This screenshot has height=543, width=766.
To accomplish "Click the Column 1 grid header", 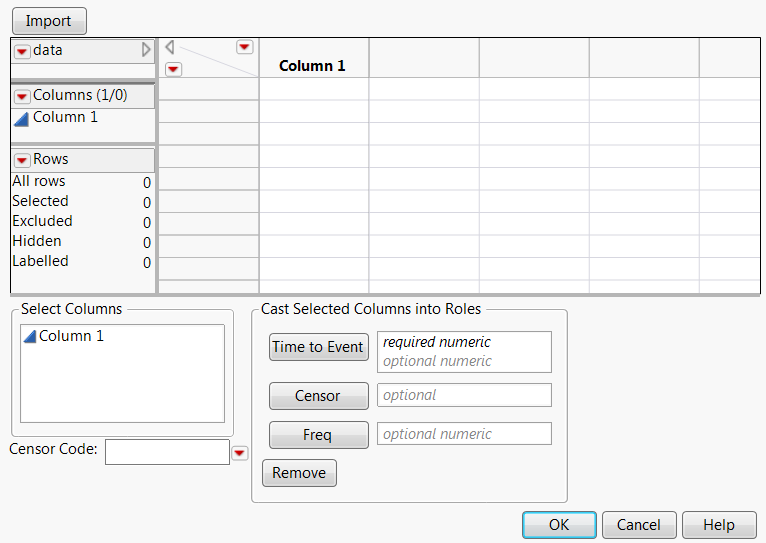I will 312,66.
